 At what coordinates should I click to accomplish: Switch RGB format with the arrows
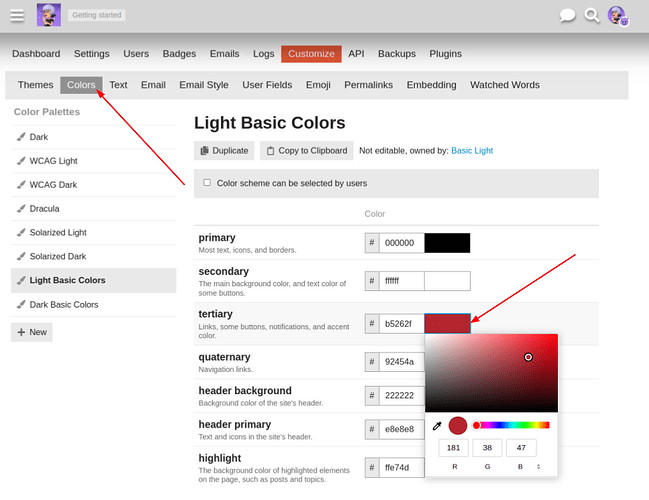pyautogui.click(x=538, y=466)
